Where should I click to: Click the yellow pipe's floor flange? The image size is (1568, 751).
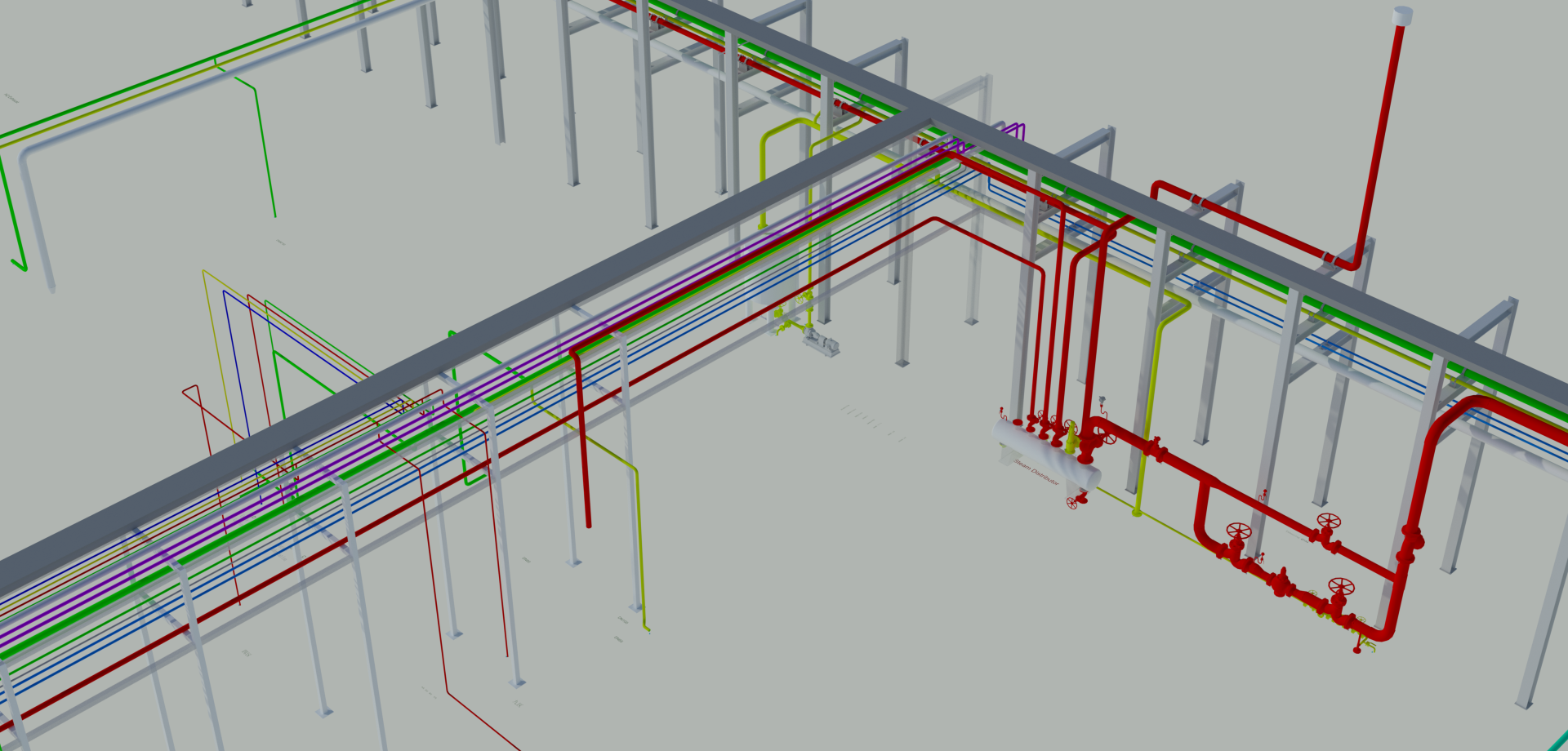click(1137, 513)
